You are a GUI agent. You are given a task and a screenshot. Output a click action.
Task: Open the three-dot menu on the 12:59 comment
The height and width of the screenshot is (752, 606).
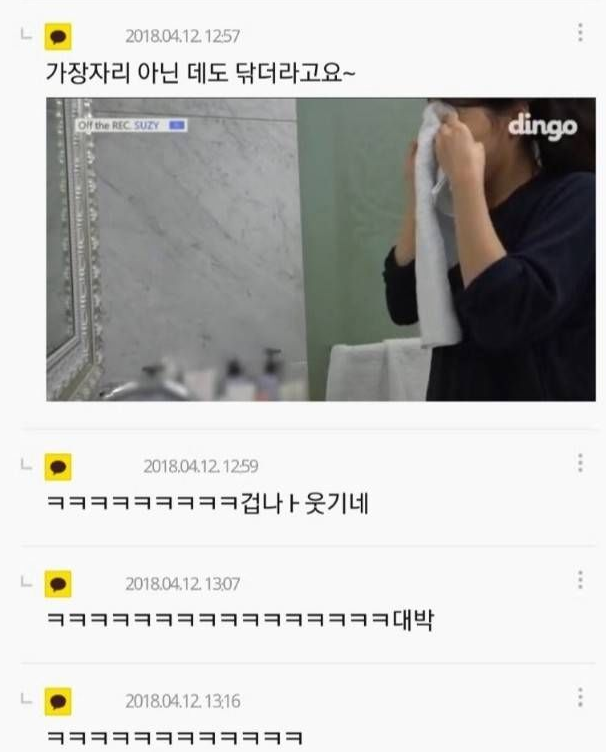(580, 463)
